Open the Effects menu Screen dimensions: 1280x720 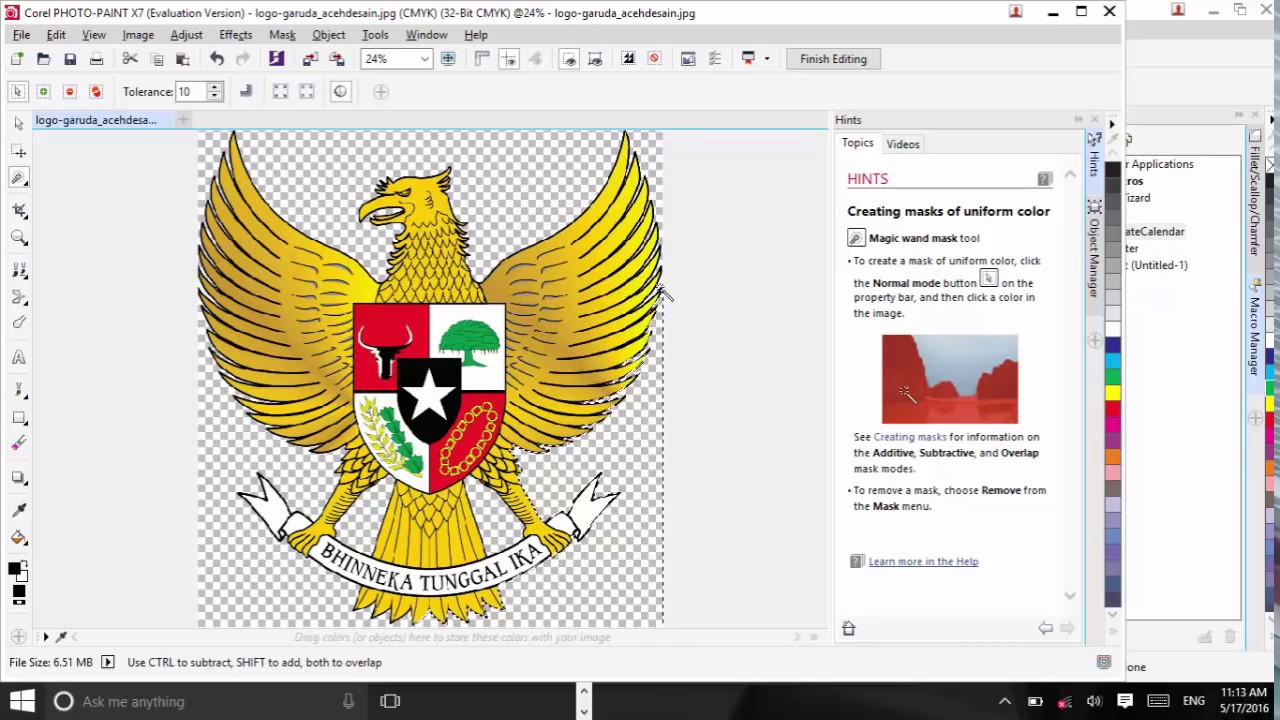pyautogui.click(x=236, y=35)
